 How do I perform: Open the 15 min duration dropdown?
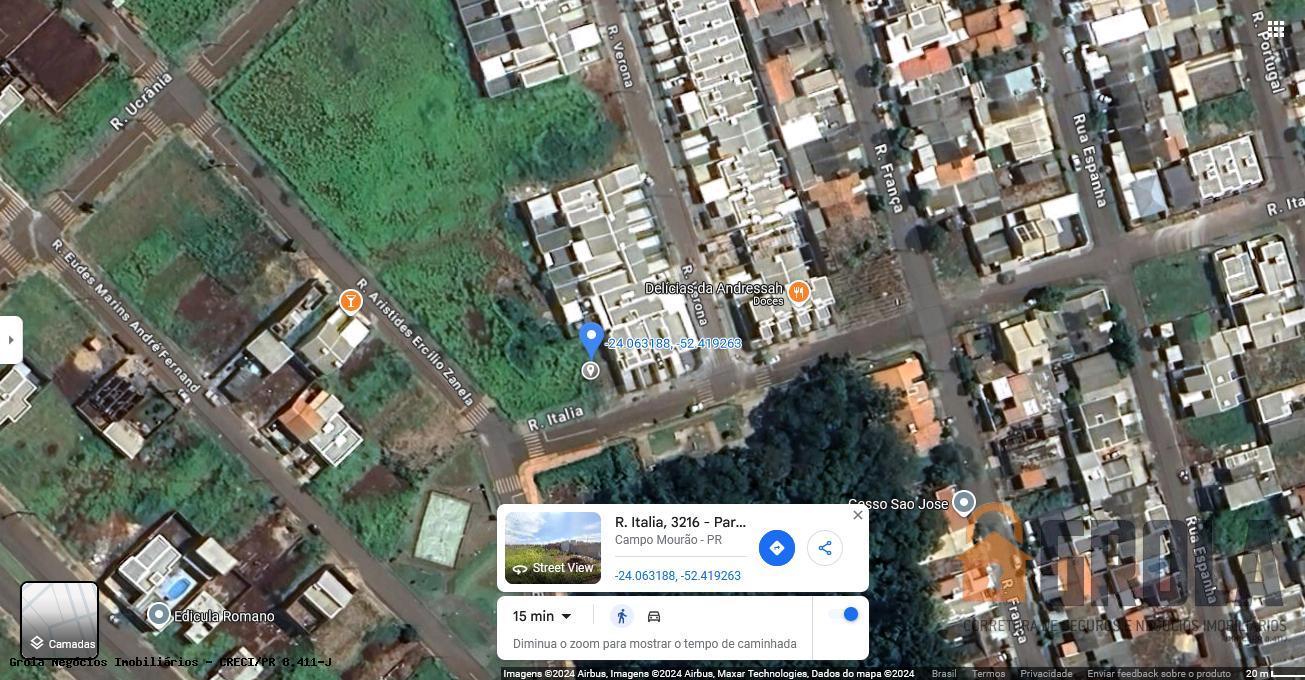pyautogui.click(x=542, y=616)
